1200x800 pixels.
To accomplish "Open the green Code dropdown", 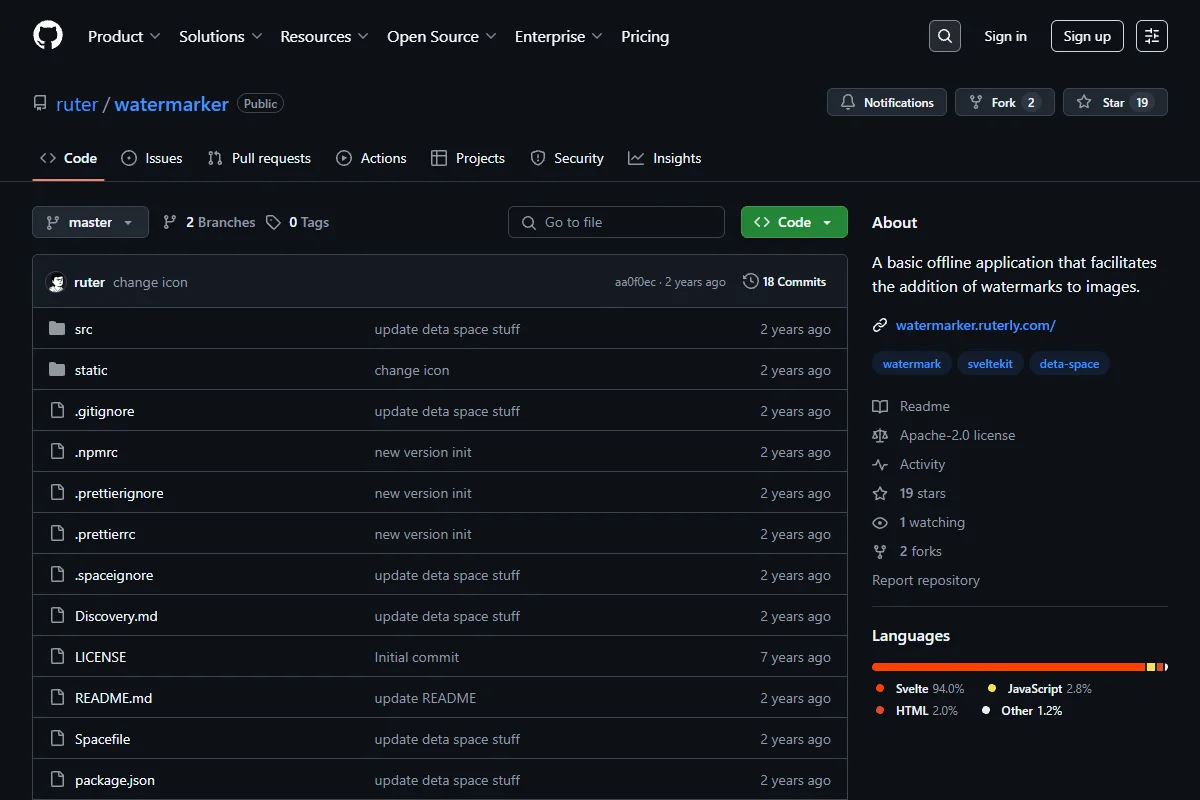I will (x=794, y=222).
